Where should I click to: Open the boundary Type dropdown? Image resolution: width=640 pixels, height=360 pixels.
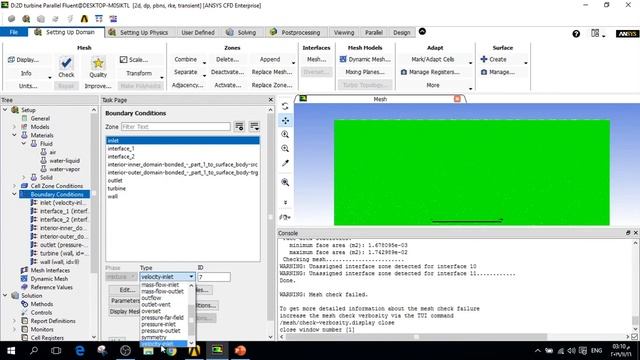pyautogui.click(x=167, y=277)
